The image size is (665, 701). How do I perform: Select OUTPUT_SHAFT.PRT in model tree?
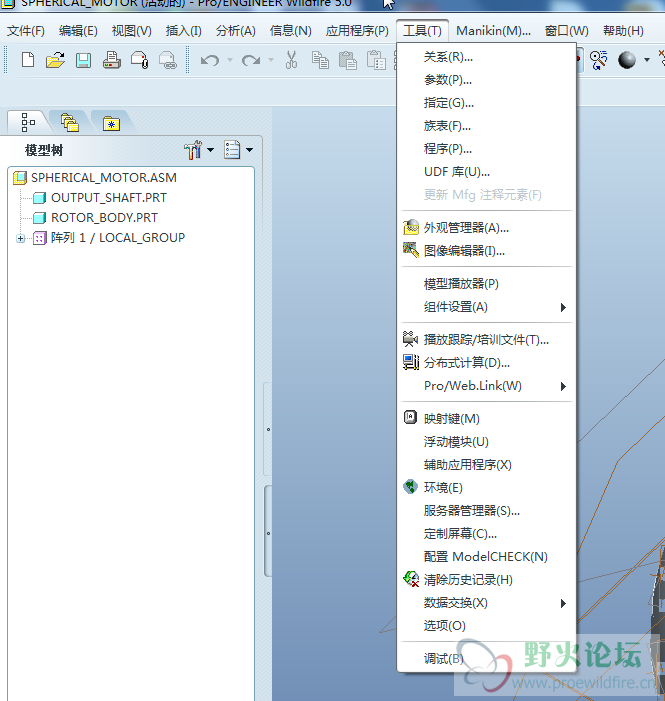click(109, 198)
